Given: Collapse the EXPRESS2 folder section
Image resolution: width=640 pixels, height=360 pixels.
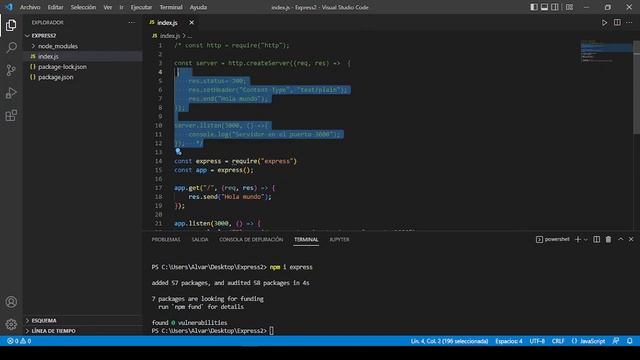Looking at the screenshot, I should click(x=82, y=36).
